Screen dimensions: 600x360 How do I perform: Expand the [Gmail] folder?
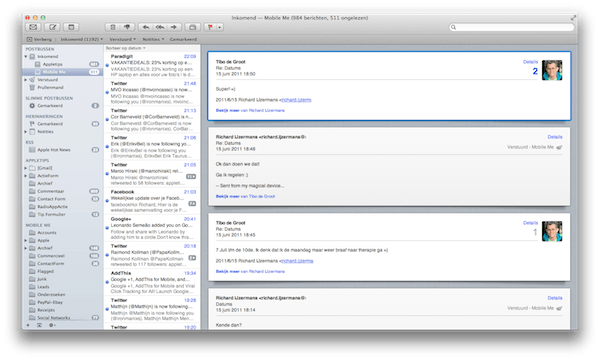click(26, 168)
